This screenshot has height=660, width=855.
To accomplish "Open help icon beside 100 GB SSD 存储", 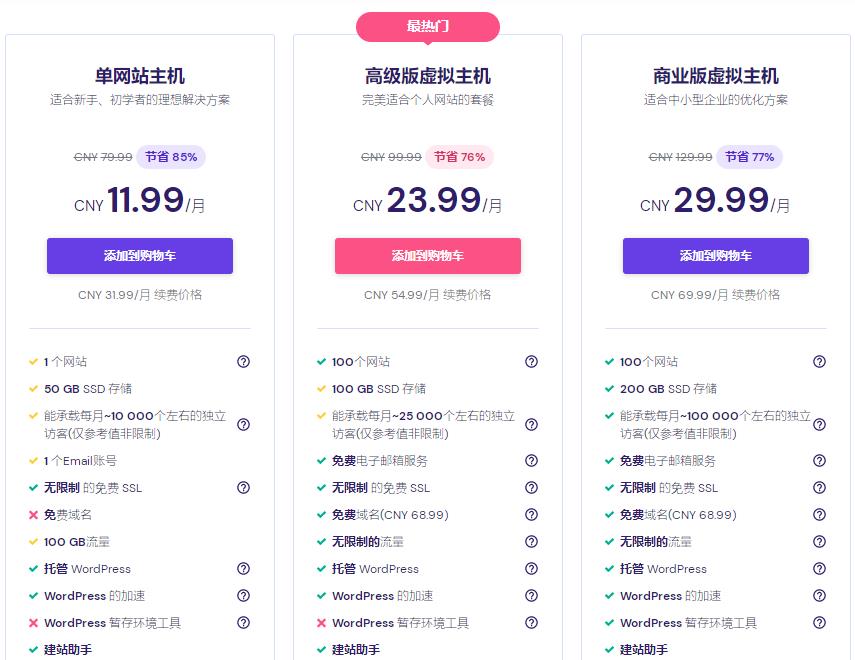I will pos(531,389).
